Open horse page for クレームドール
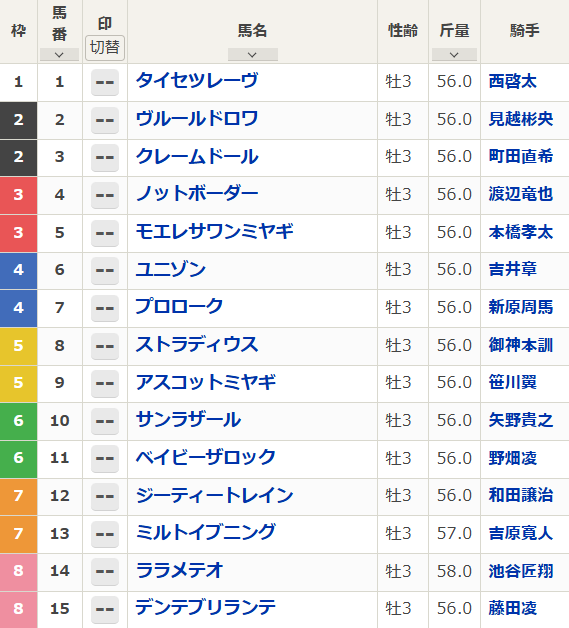This screenshot has width=569, height=628. (x=197, y=157)
